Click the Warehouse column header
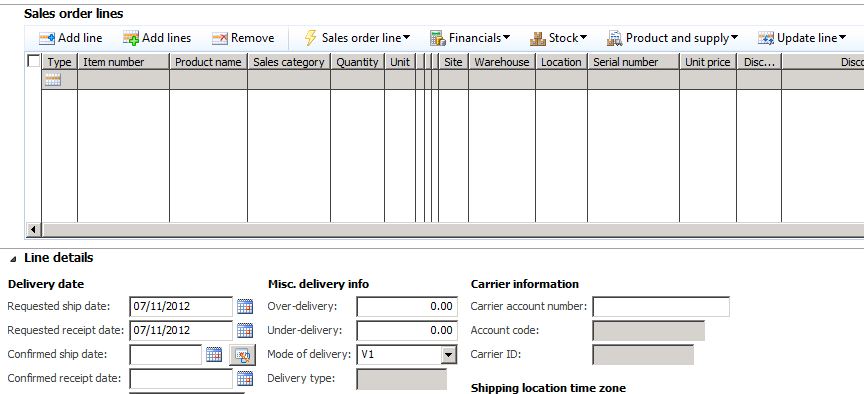This screenshot has width=864, height=394. (502, 62)
